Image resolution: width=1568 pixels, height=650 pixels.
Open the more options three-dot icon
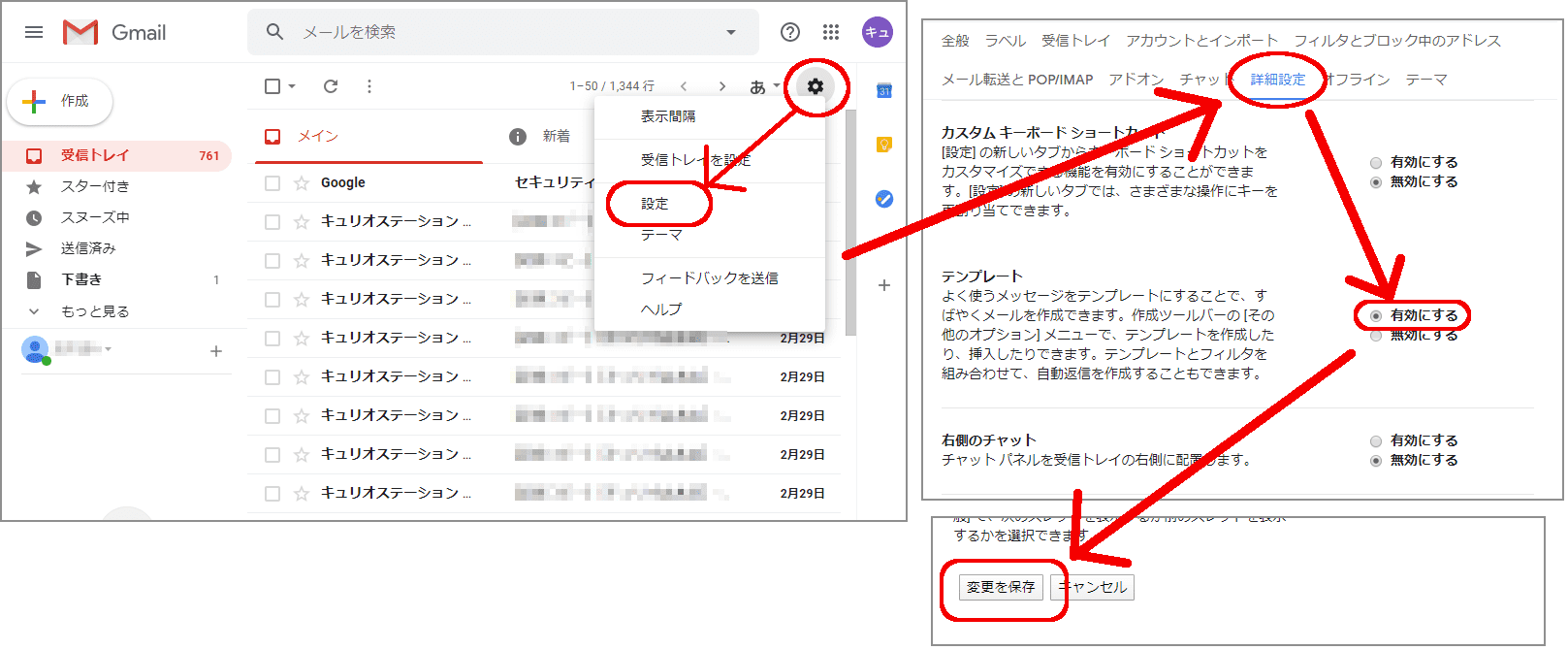[369, 86]
